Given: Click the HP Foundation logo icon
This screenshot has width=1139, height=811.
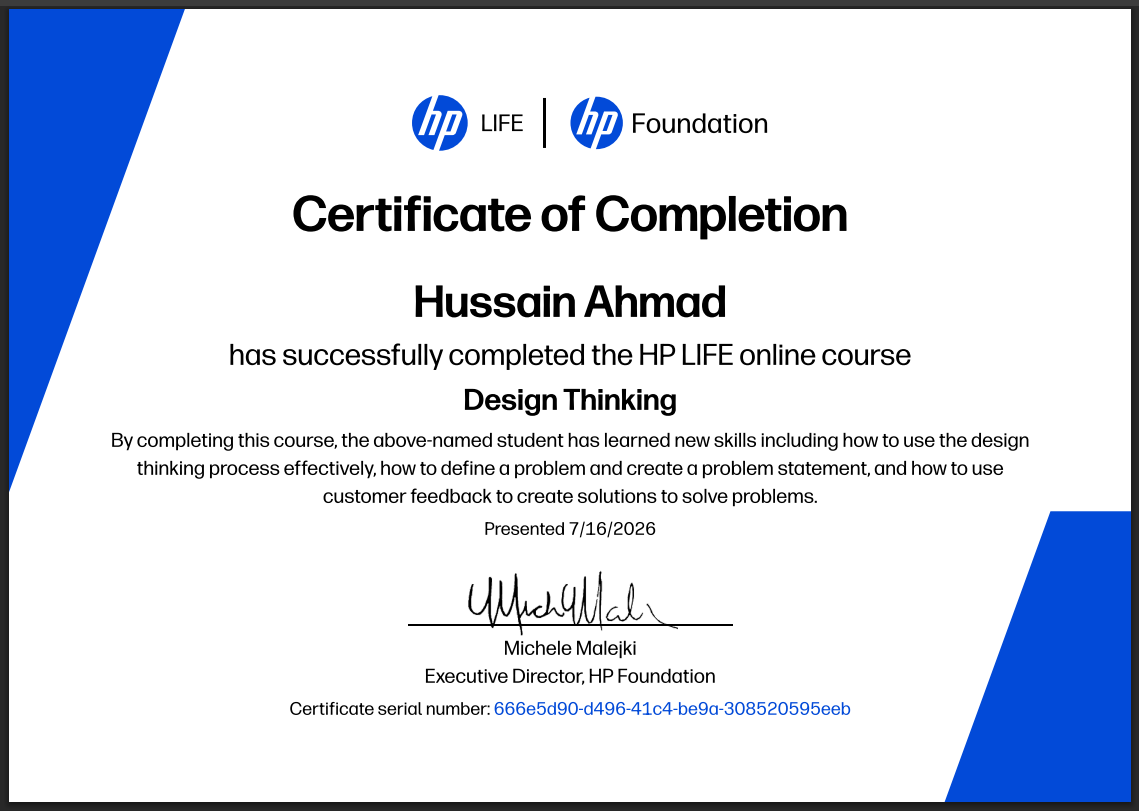Looking at the screenshot, I should pyautogui.click(x=596, y=123).
